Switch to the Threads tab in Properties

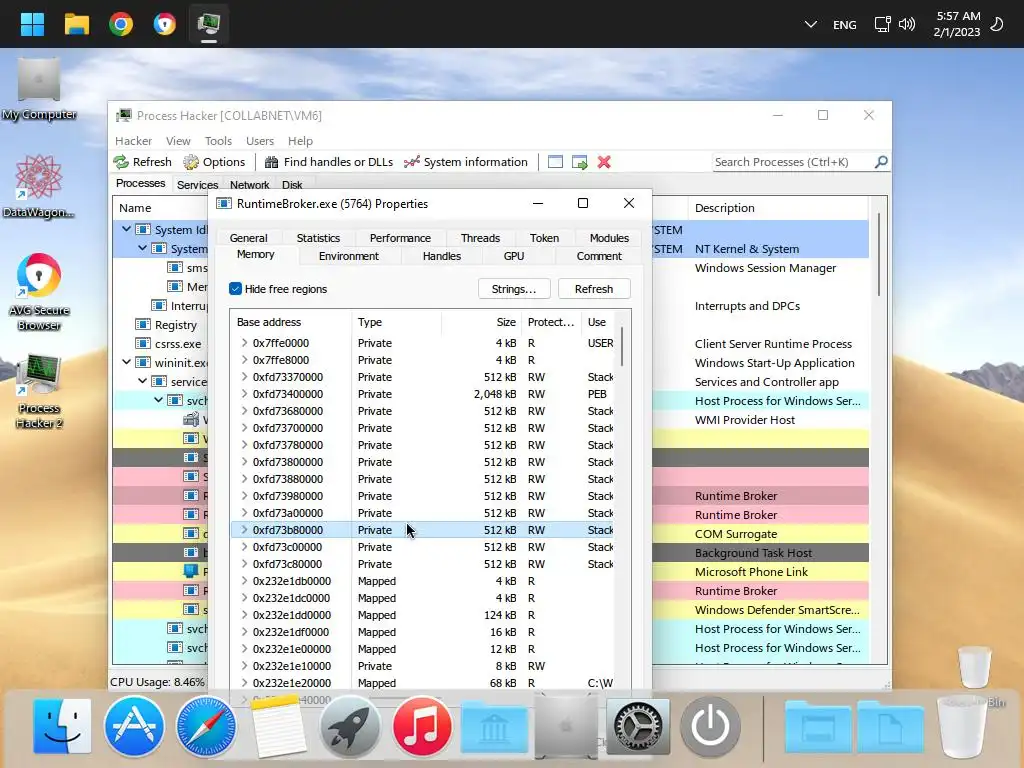point(480,238)
